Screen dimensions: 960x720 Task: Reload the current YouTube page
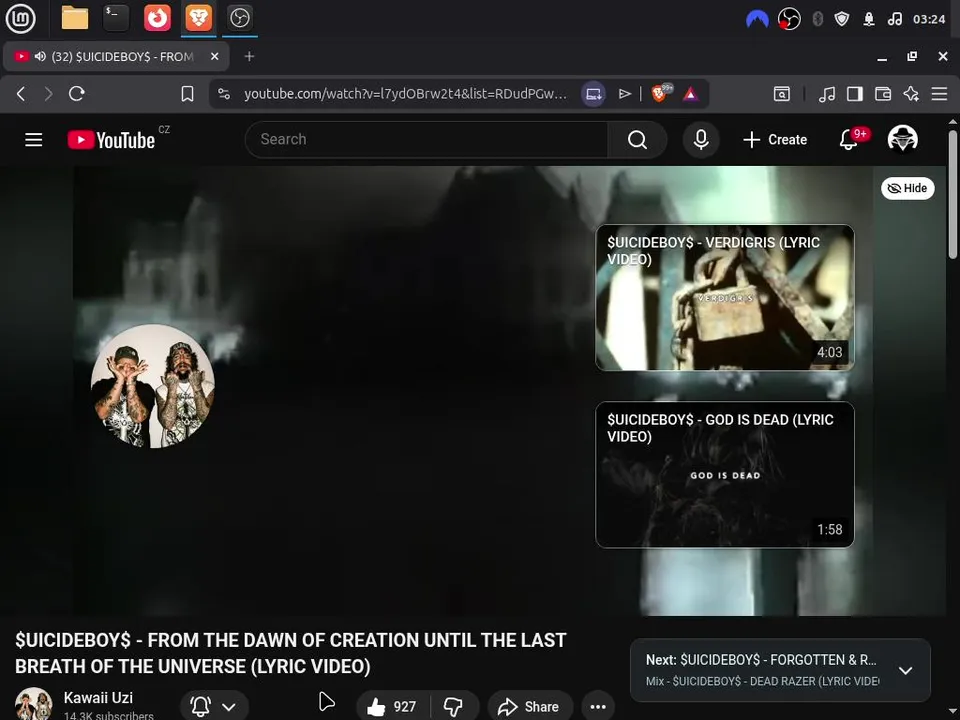tap(77, 94)
